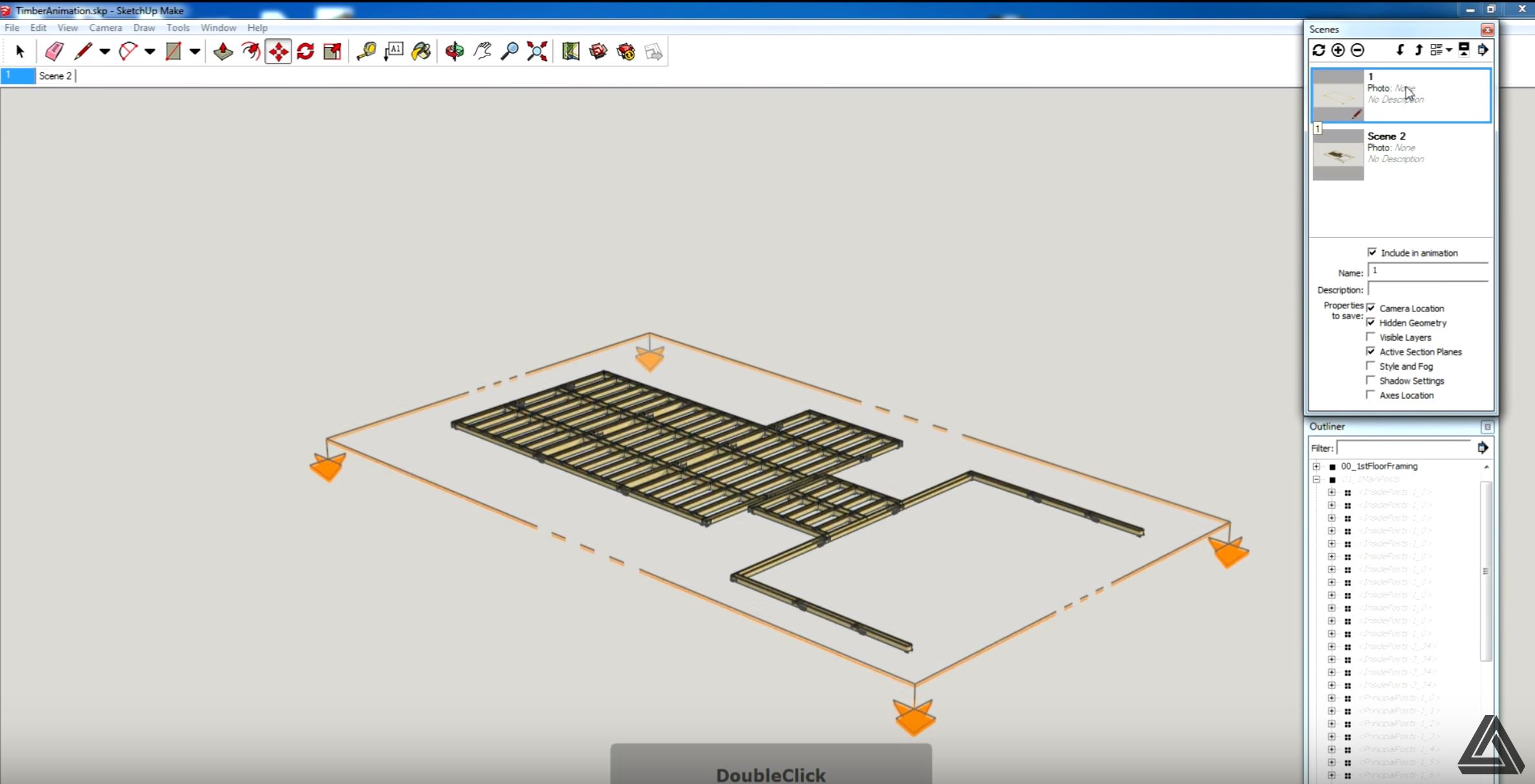The height and width of the screenshot is (784, 1535).
Task: Click the View menu
Action: point(67,27)
